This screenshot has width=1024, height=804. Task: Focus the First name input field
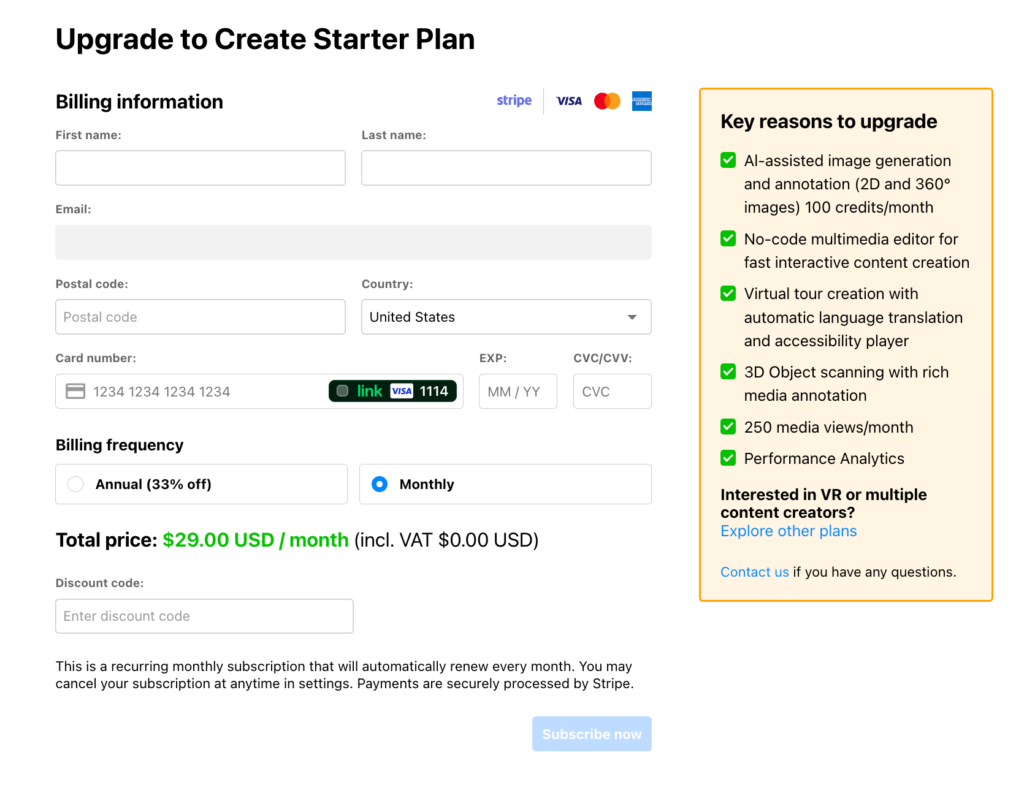click(x=200, y=168)
